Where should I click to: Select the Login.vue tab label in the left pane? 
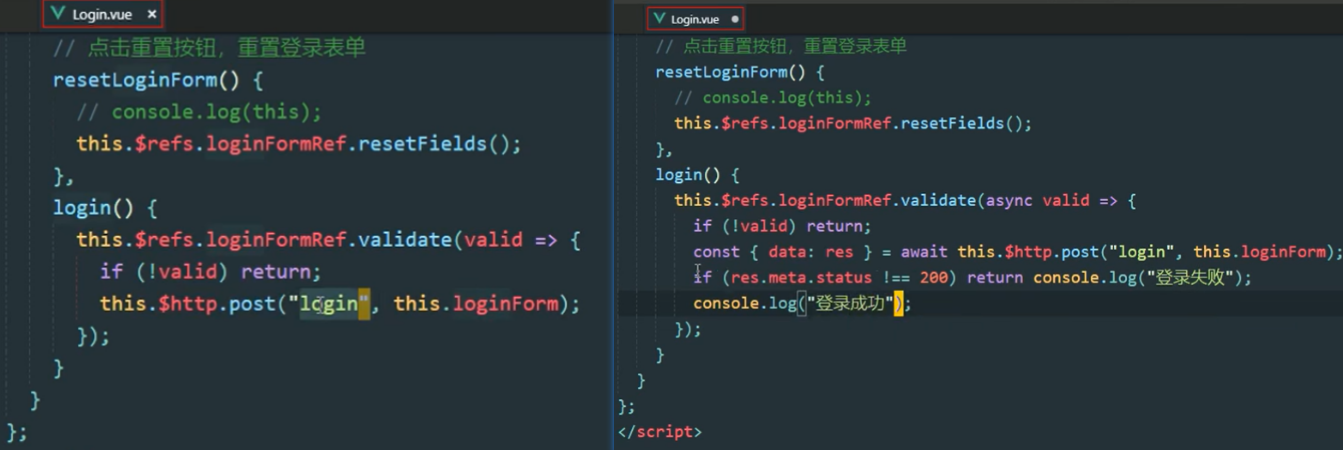(x=102, y=15)
